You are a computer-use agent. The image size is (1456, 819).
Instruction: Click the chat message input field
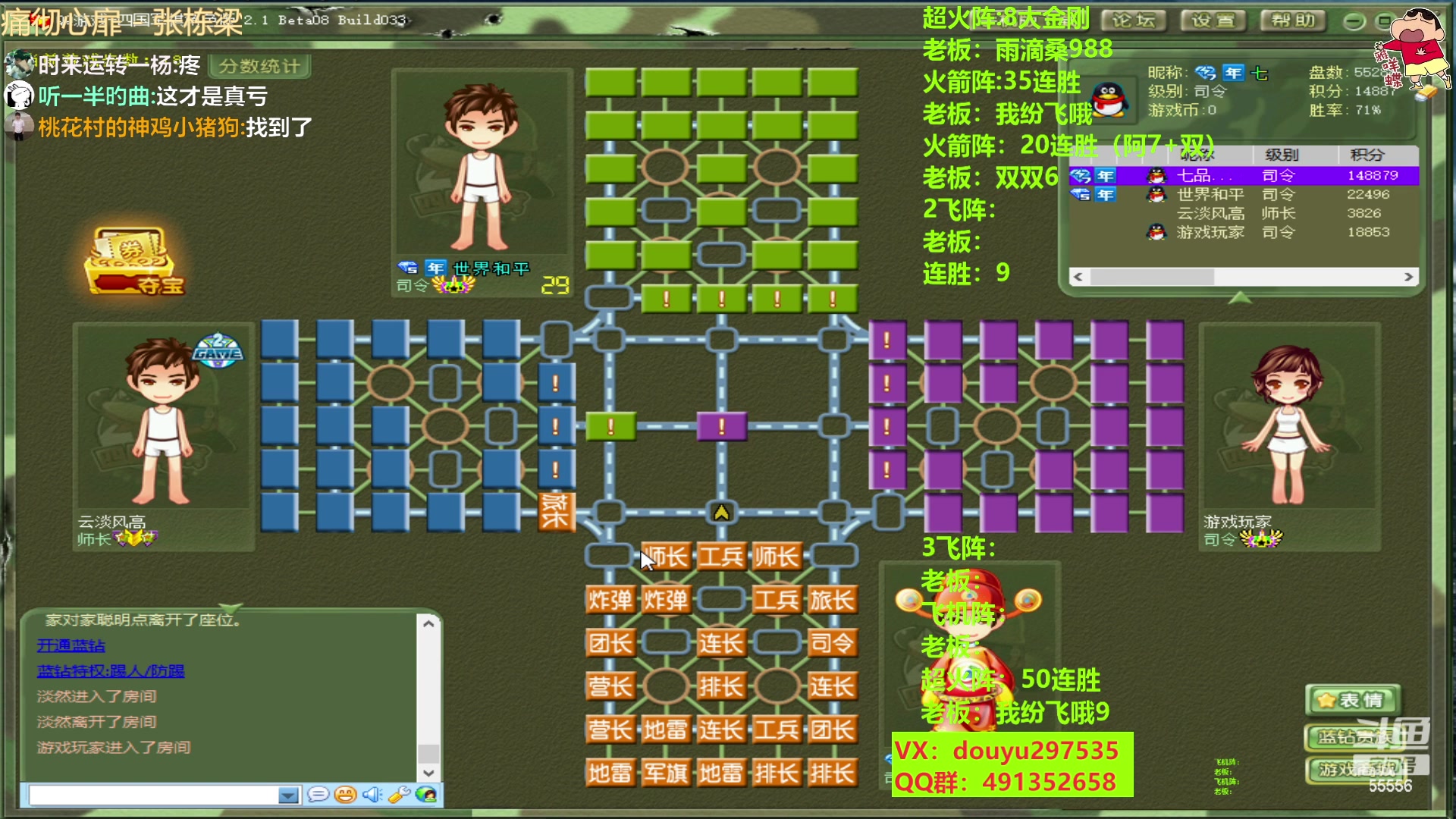pyautogui.click(x=153, y=795)
